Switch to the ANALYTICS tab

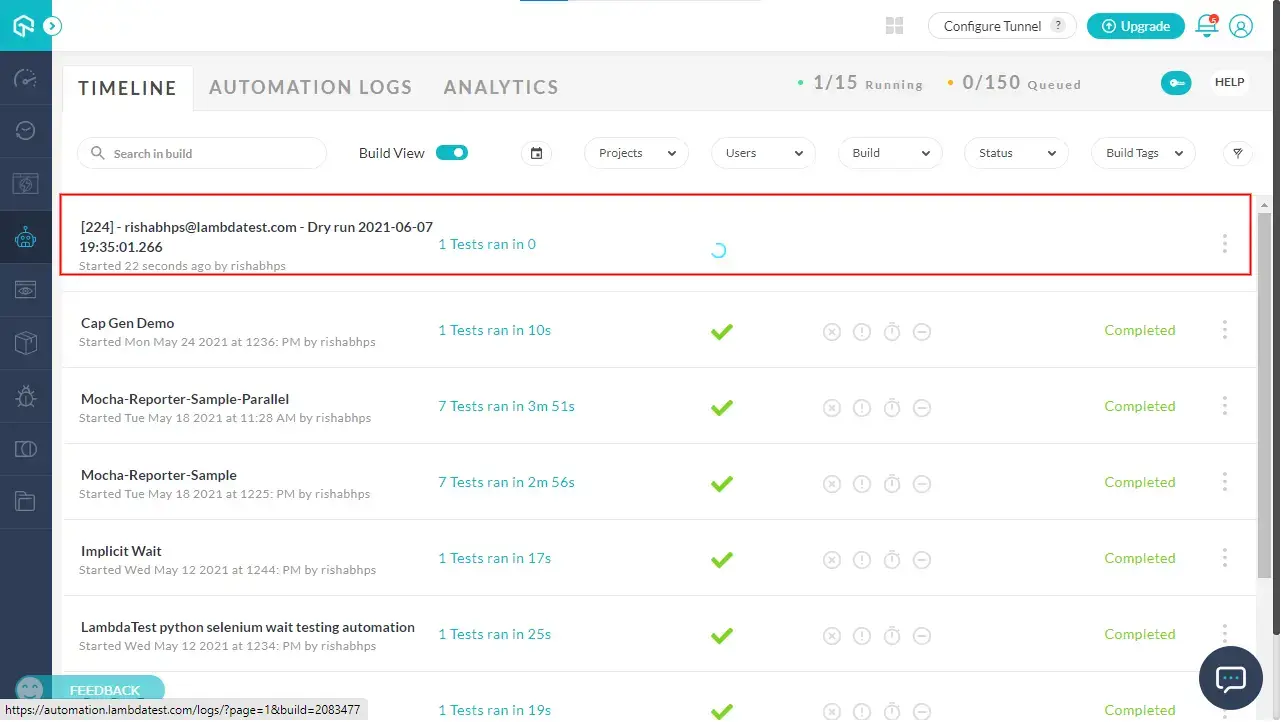pyautogui.click(x=500, y=87)
